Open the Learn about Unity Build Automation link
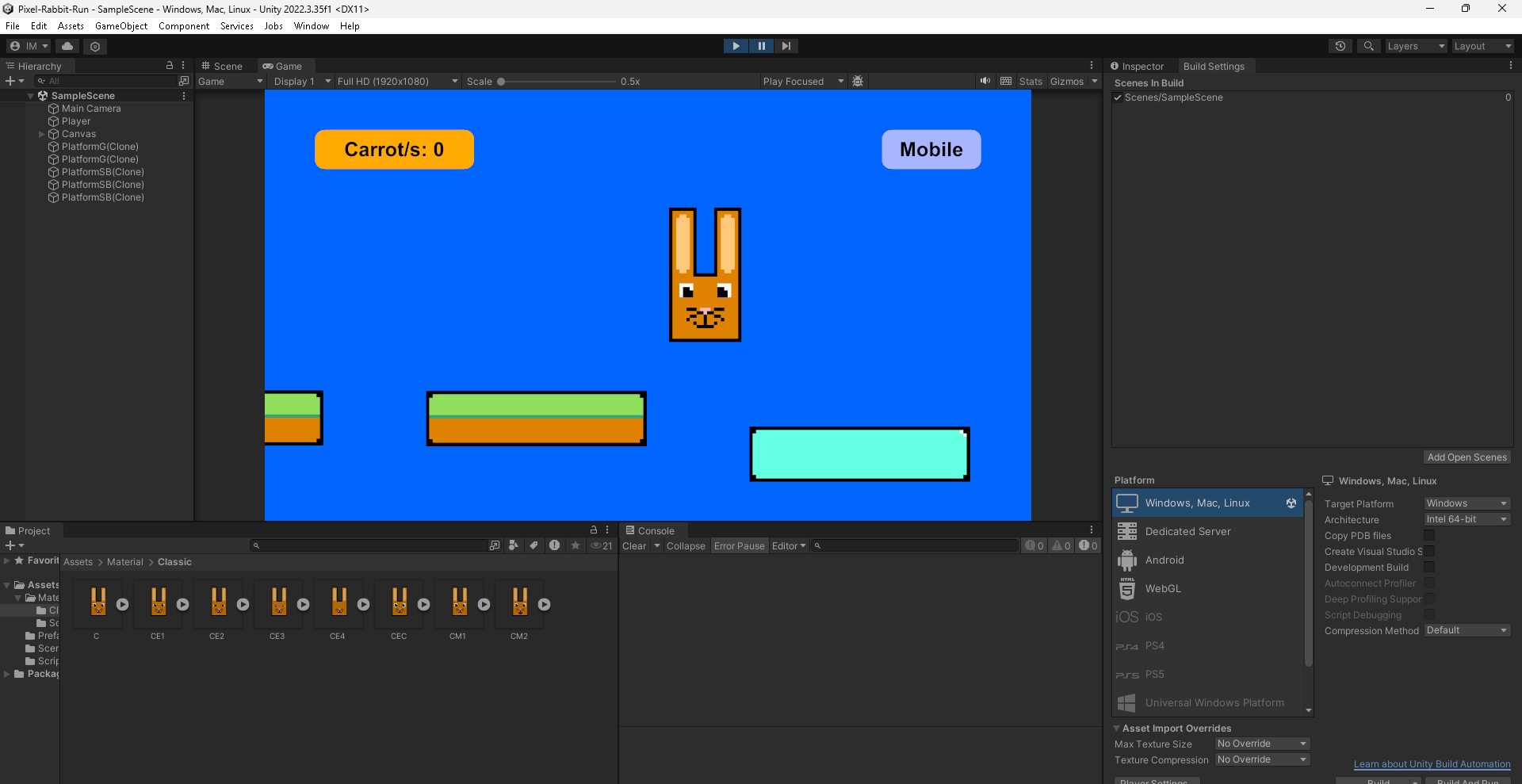The image size is (1522, 784). tap(1432, 763)
